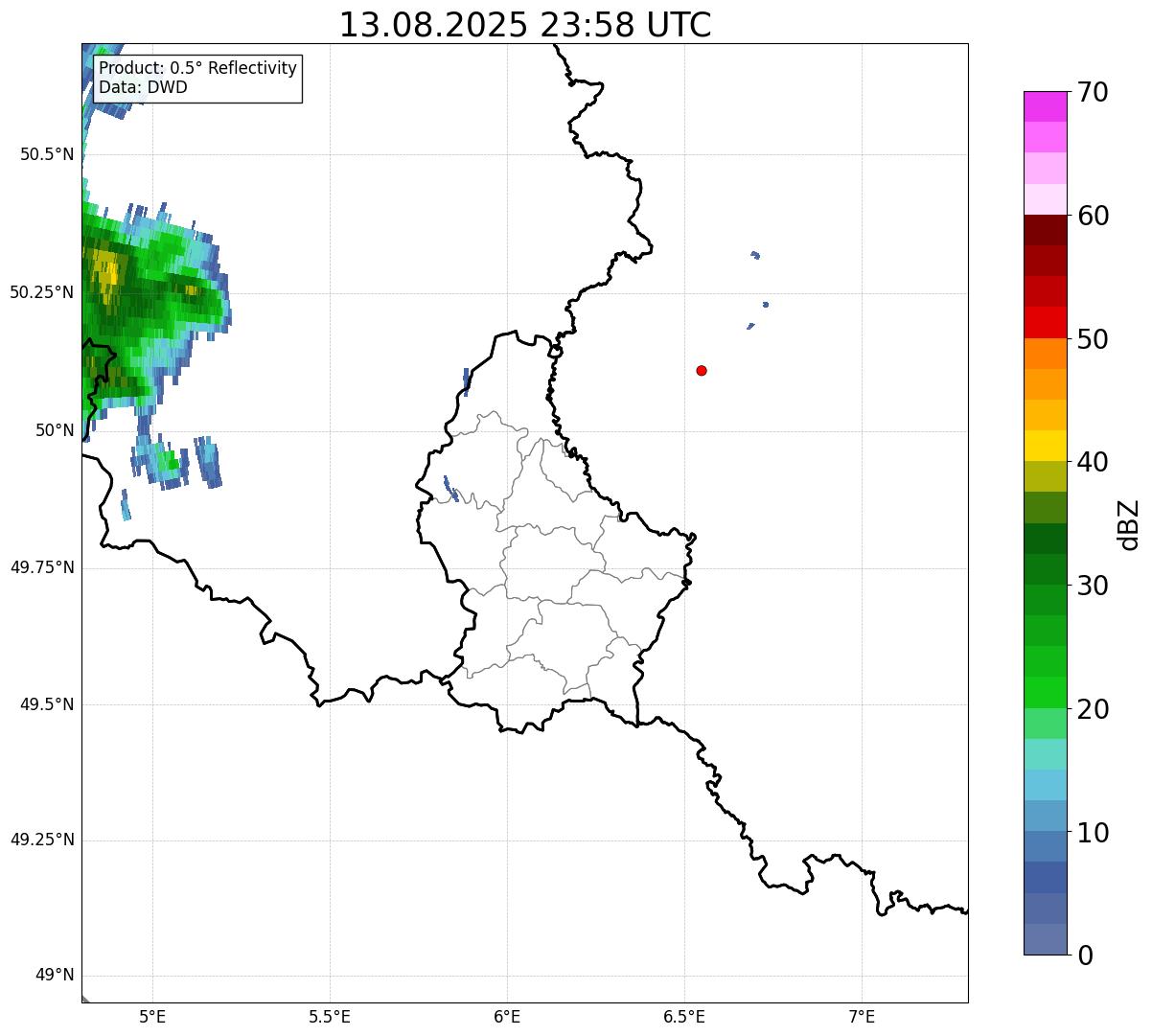The width and height of the screenshot is (1152, 1036).
Task: Click the bright red colorbar segment above 50
Action: pos(1045,322)
